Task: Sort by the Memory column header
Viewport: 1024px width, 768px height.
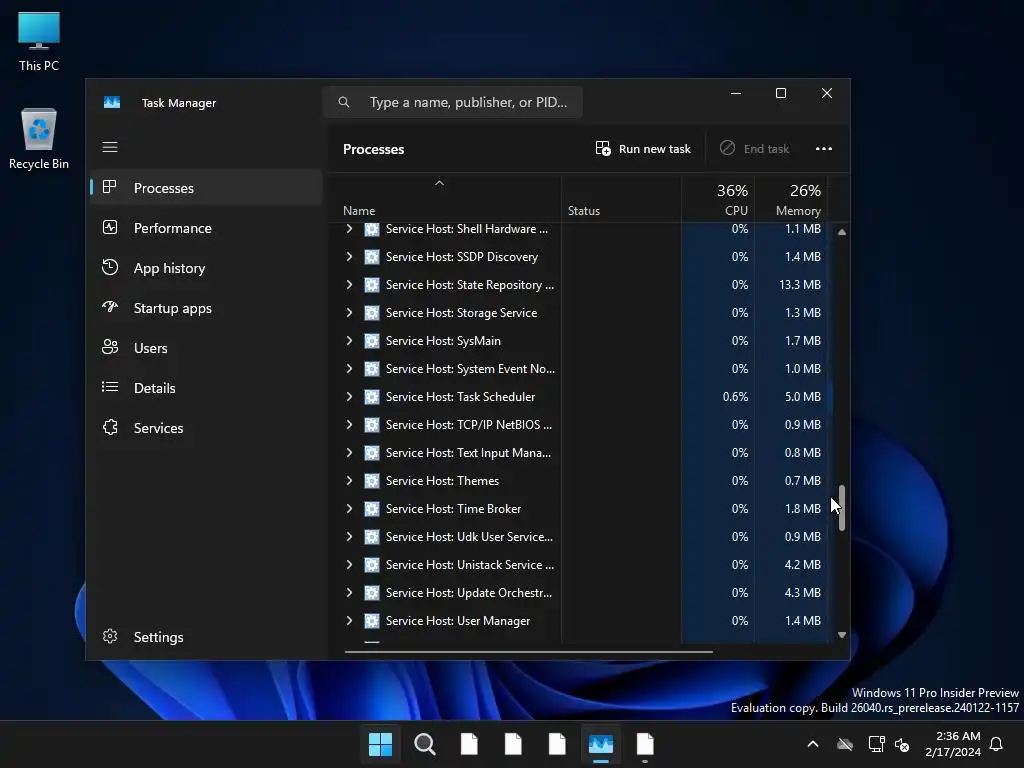Action: (792, 199)
